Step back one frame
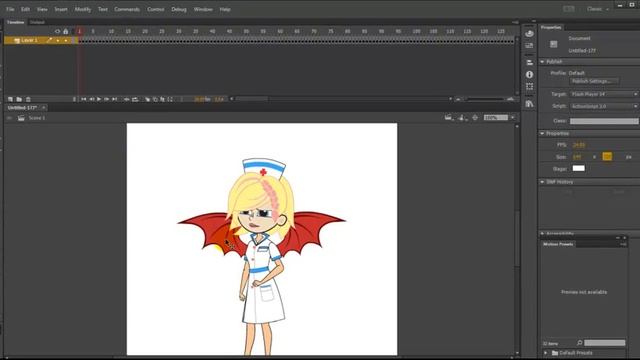This screenshot has width=640, height=360. click(91, 99)
